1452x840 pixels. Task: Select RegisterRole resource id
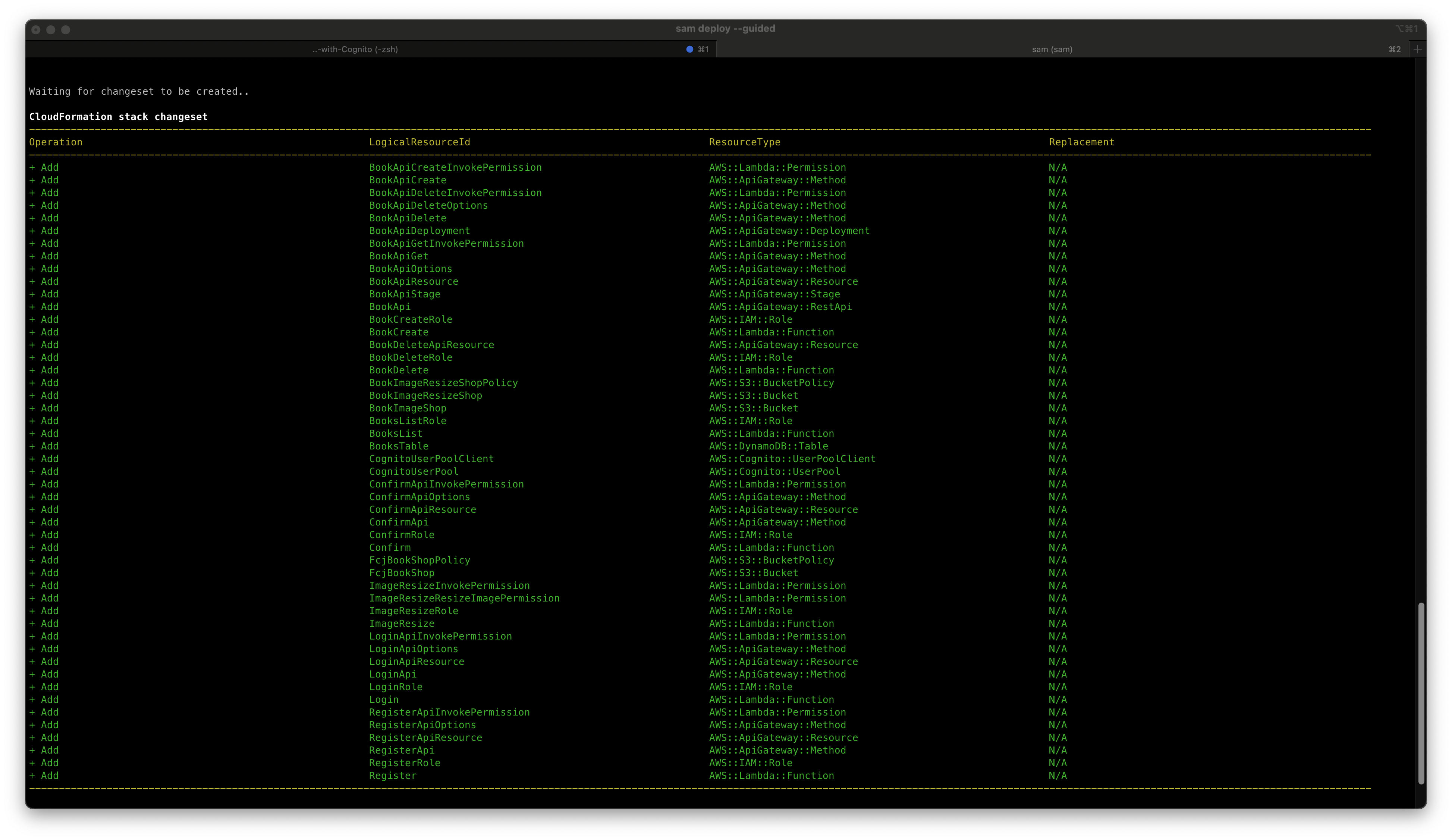point(405,763)
